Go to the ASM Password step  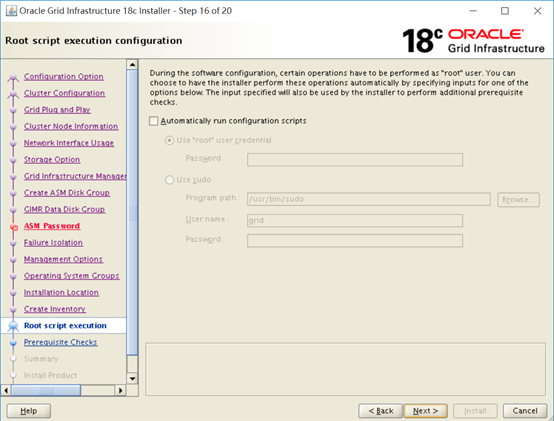pos(52,226)
